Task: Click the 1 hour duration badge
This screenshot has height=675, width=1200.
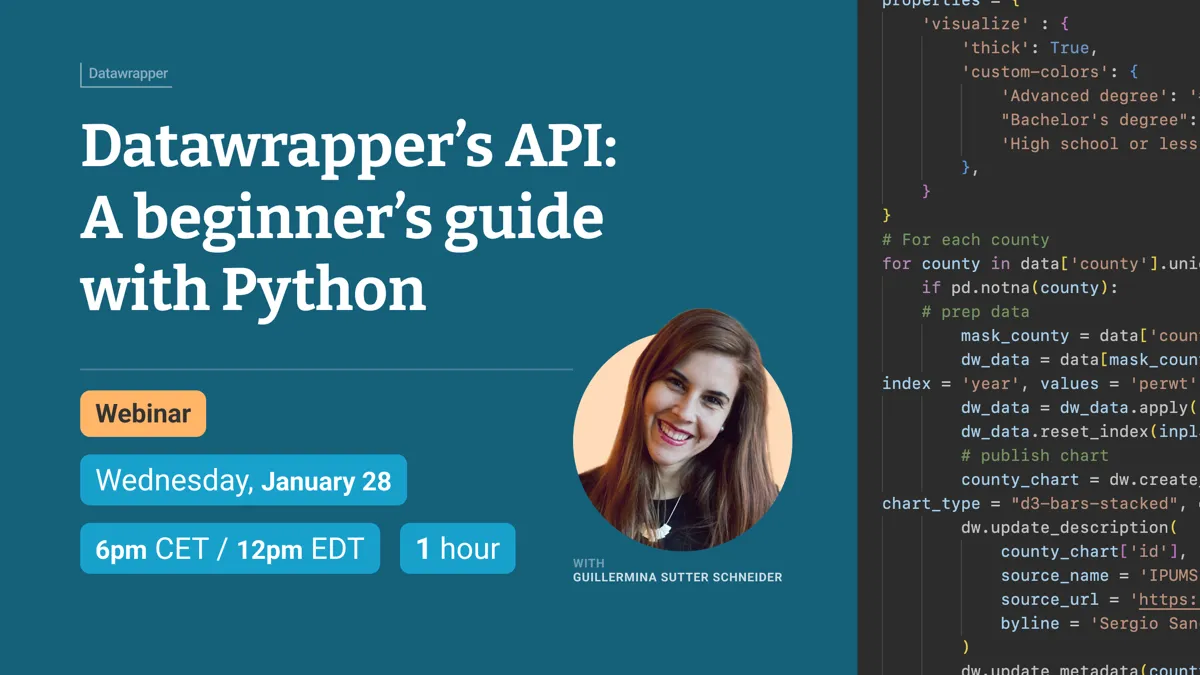Action: 457,549
